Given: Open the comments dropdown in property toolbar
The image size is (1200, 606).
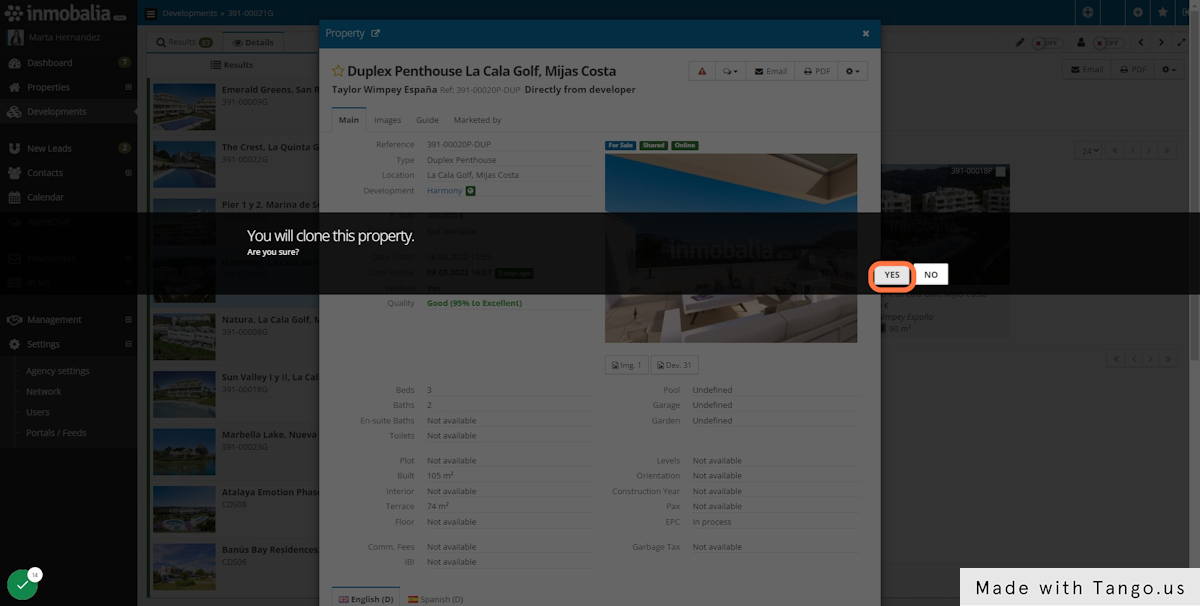Looking at the screenshot, I should coord(729,72).
